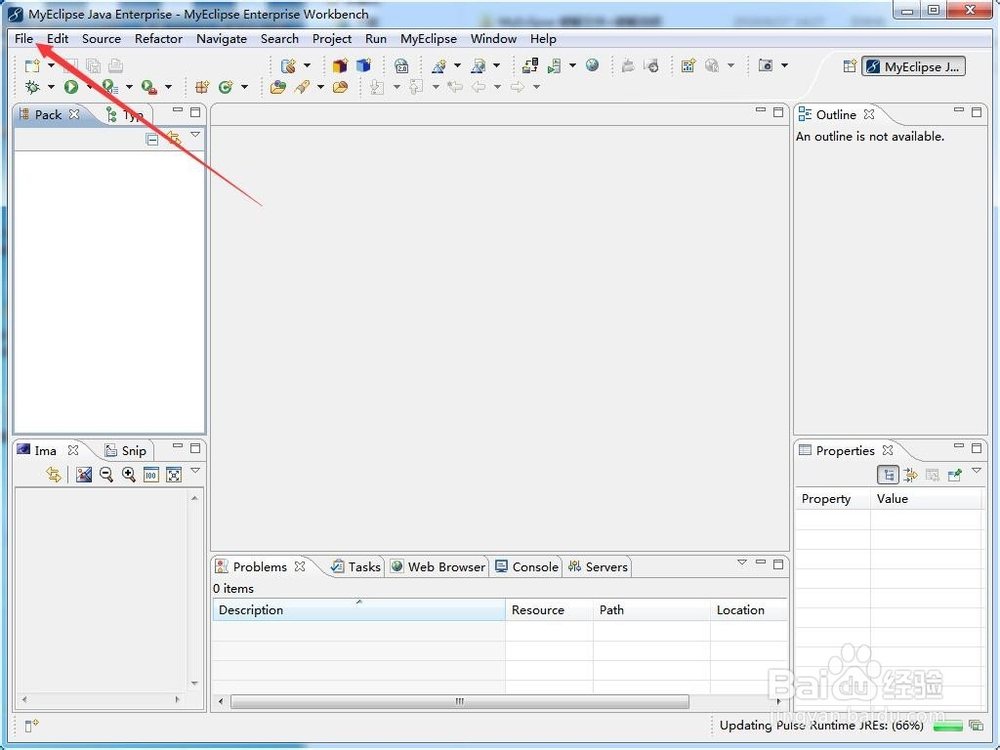Click the fast view icon in status bar
This screenshot has height=750, width=1000.
pos(31,726)
